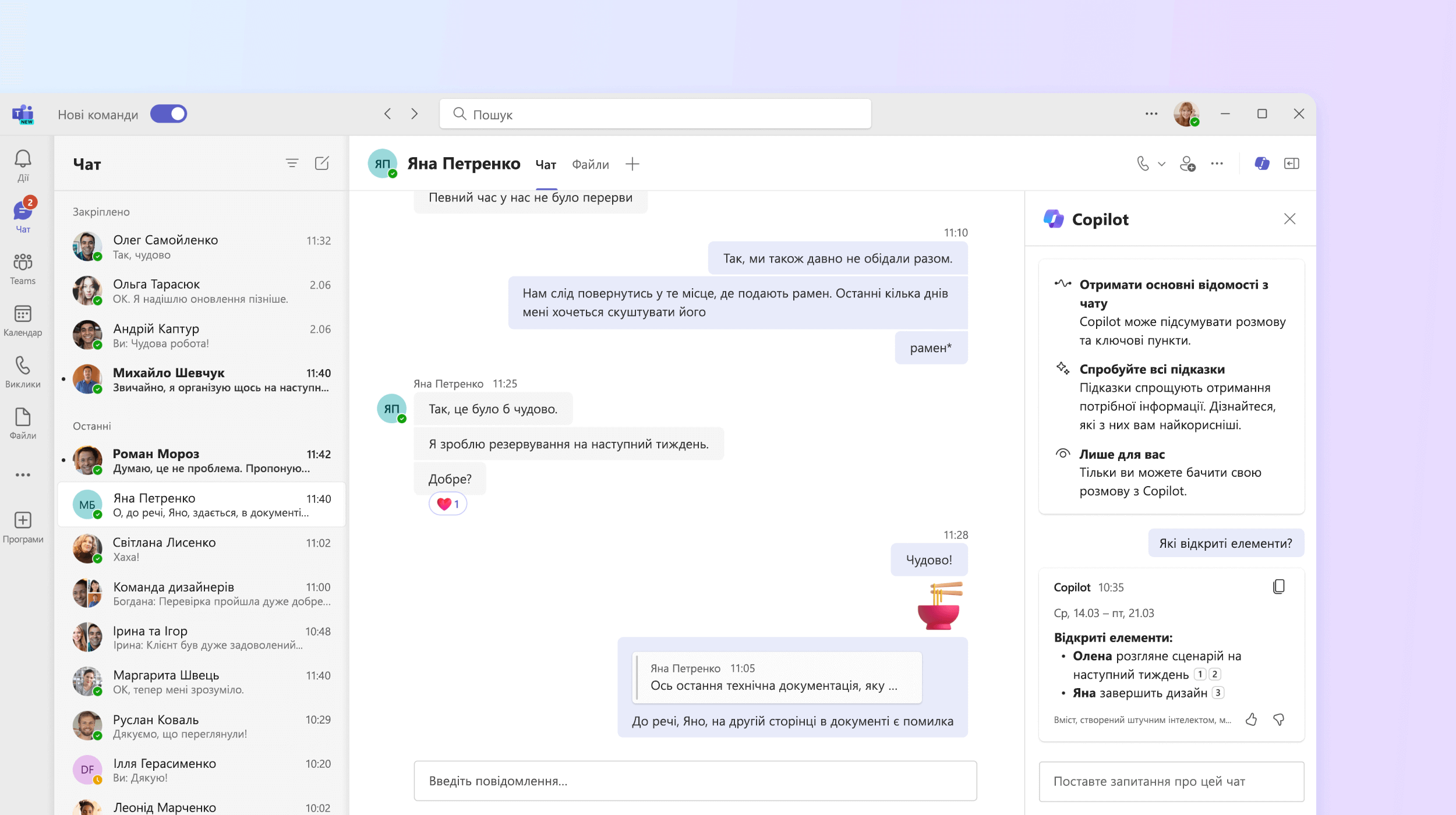Start a new chat with compose icon
Image resolution: width=1456 pixels, height=815 pixels.
[x=322, y=164]
